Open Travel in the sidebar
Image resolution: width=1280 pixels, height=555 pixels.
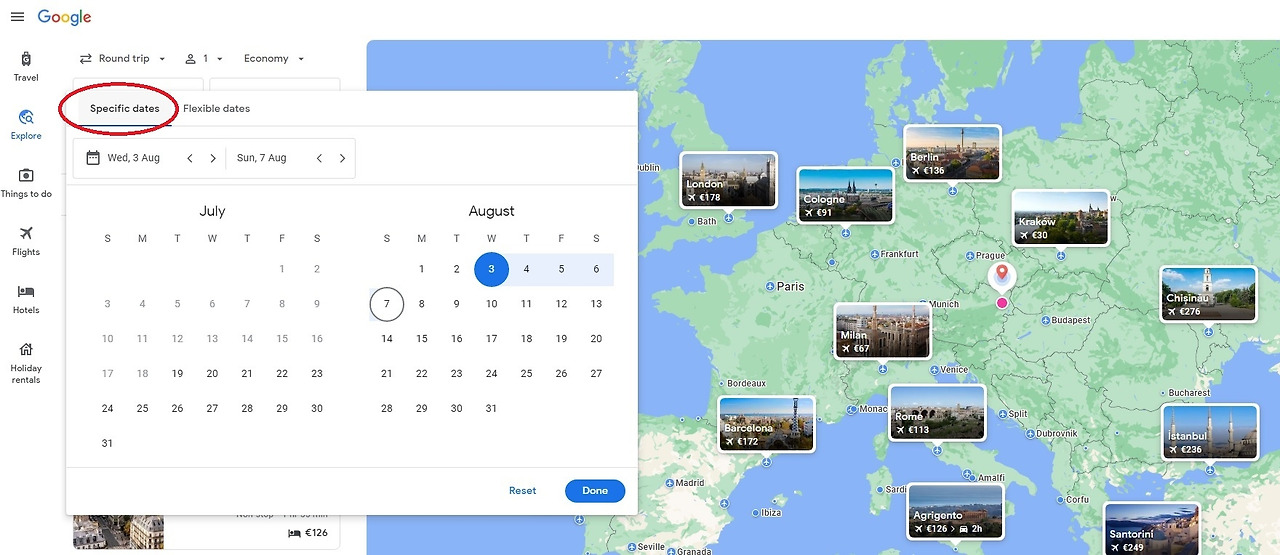26,66
